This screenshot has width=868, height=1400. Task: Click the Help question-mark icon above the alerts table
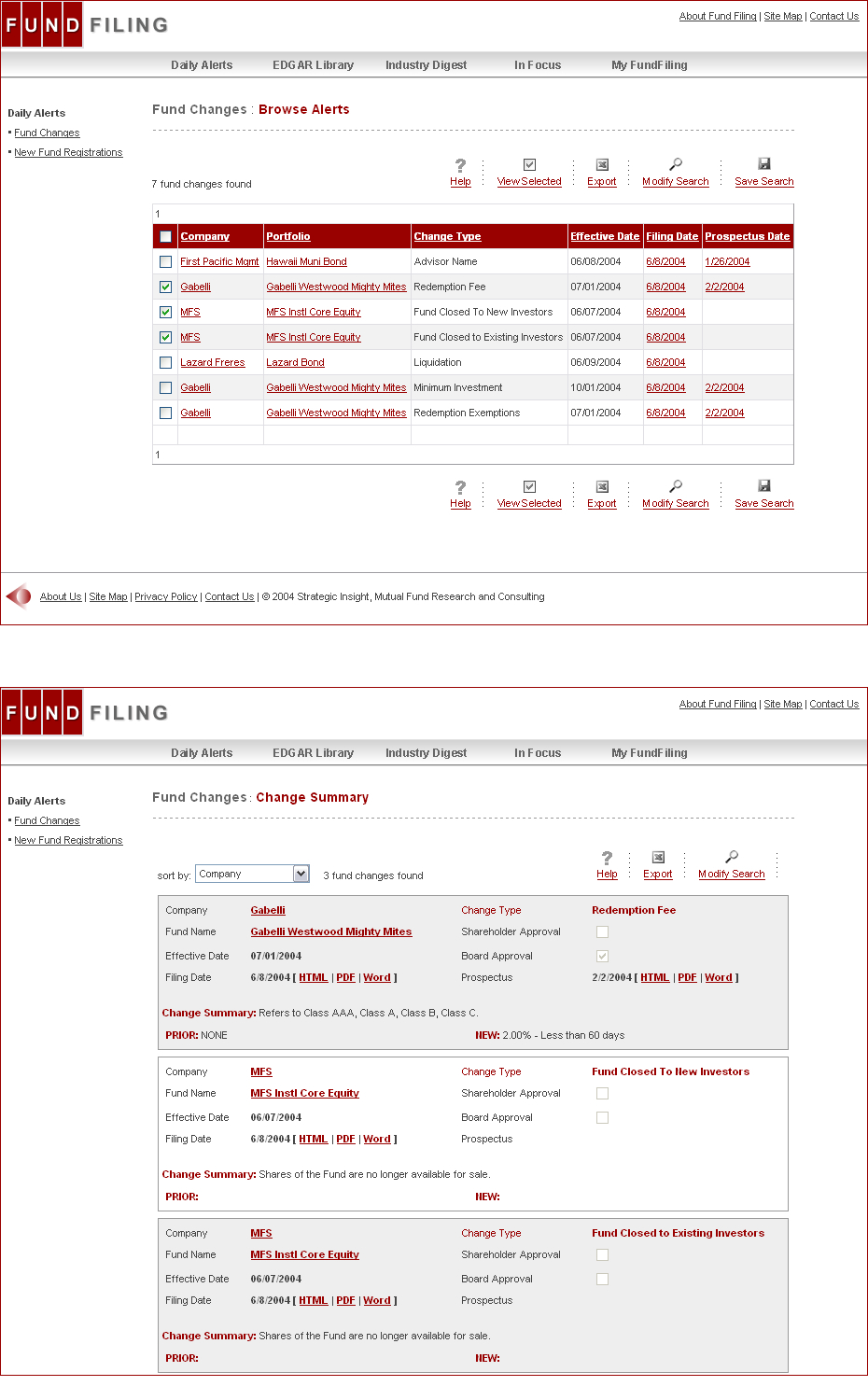point(460,165)
